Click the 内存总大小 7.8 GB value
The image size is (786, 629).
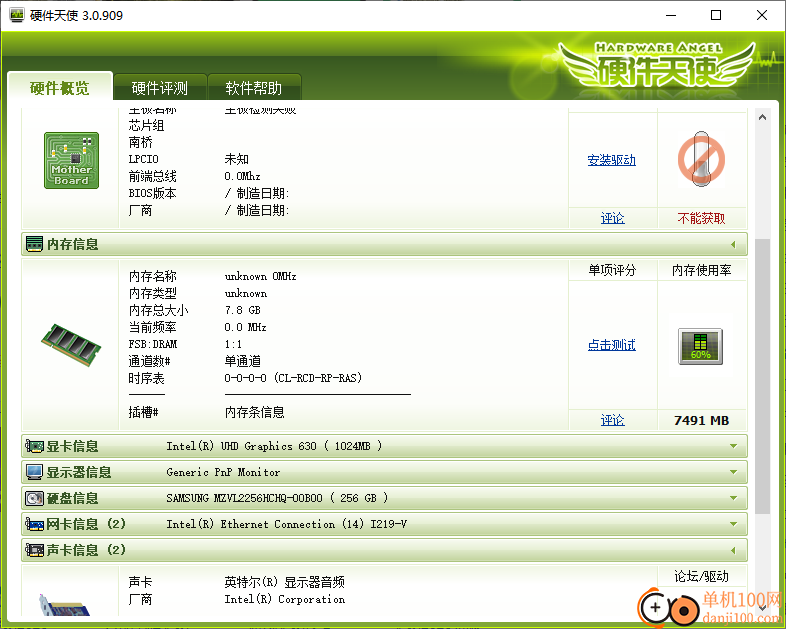click(243, 310)
